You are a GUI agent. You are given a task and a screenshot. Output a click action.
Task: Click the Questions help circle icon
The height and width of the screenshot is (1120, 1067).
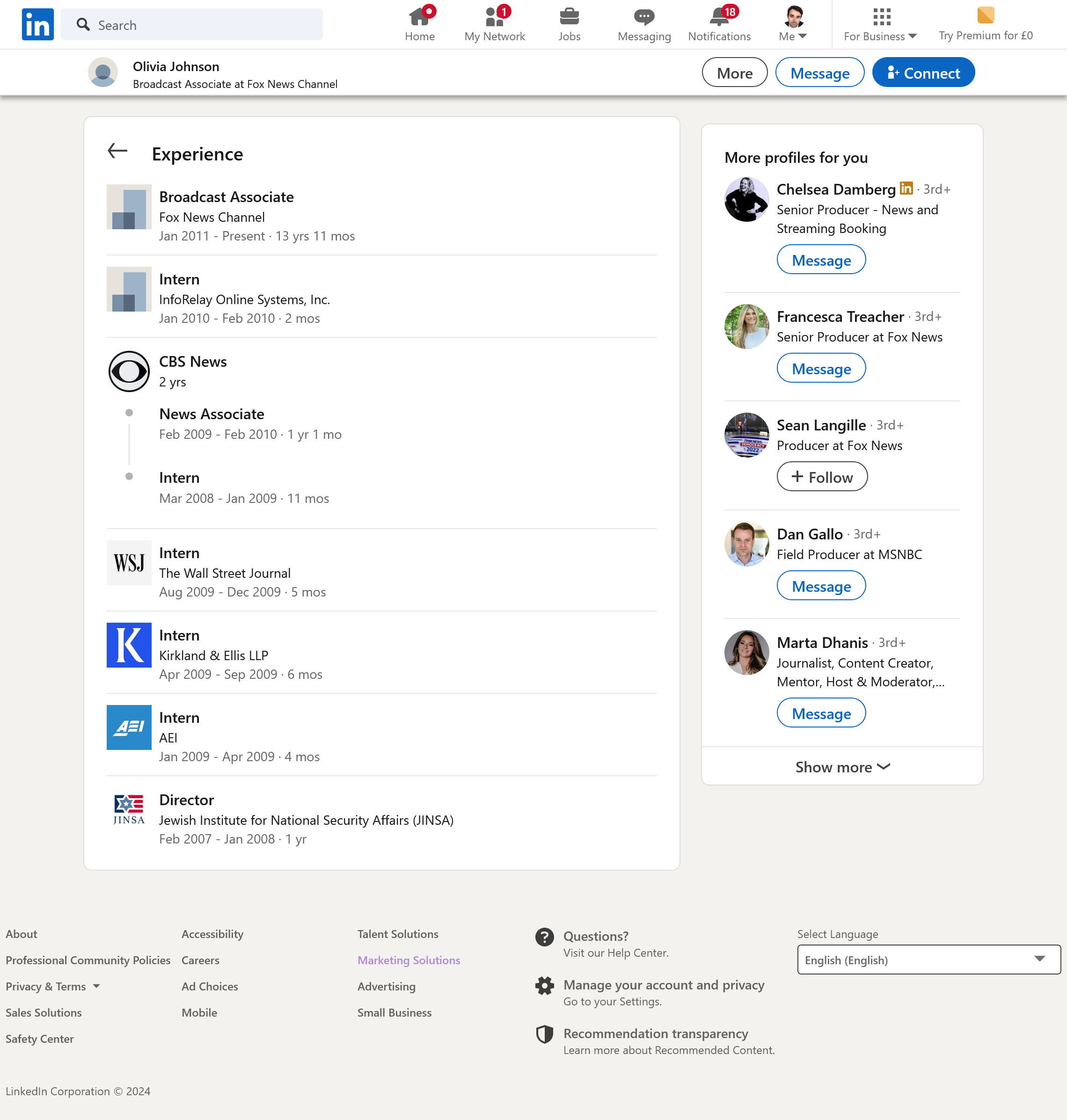[544, 937]
